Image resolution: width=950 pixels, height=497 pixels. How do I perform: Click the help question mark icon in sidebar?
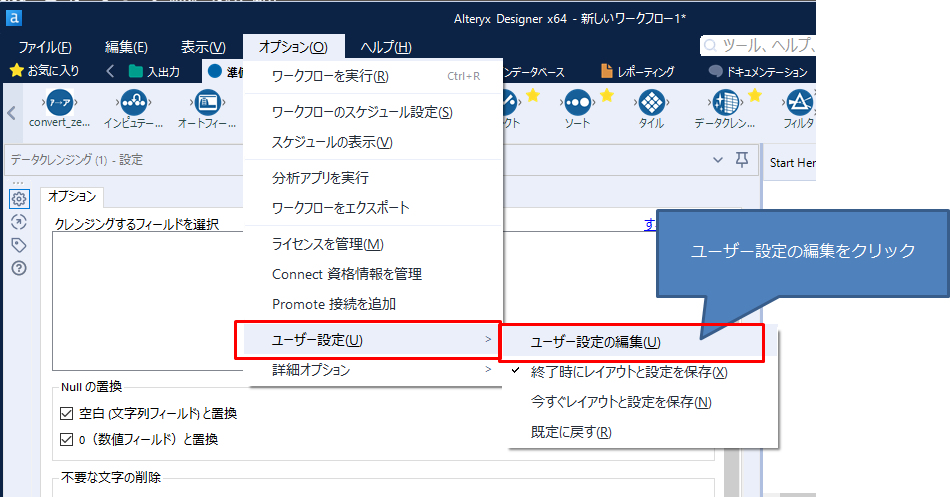pyautogui.click(x=19, y=268)
